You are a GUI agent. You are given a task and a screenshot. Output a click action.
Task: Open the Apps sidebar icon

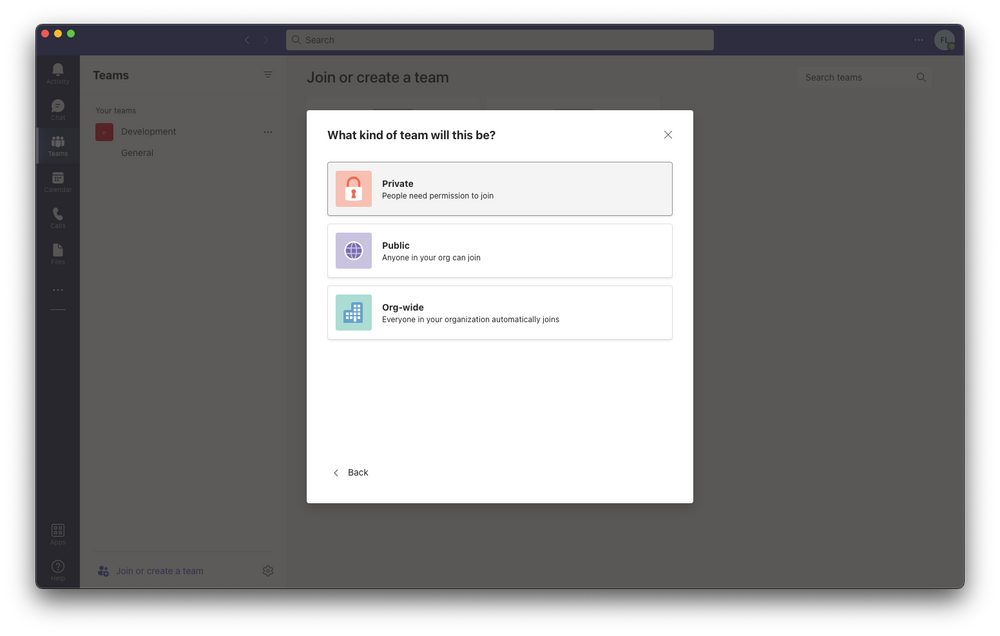point(57,531)
